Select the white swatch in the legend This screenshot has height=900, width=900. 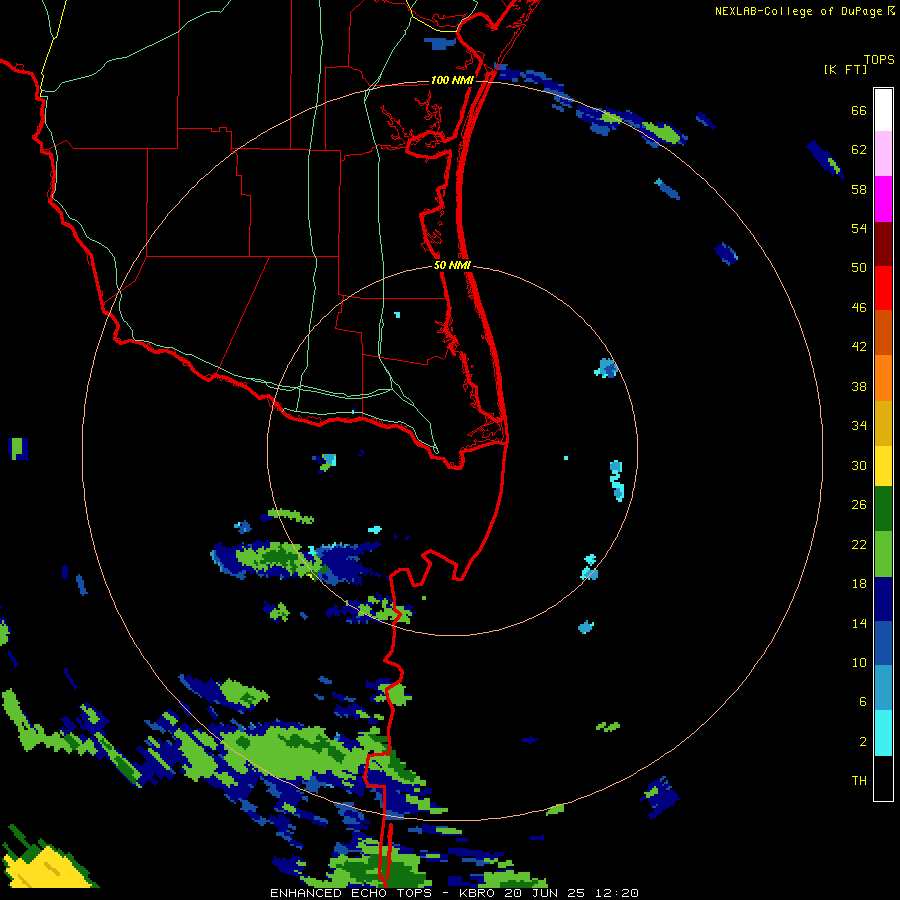point(883,110)
